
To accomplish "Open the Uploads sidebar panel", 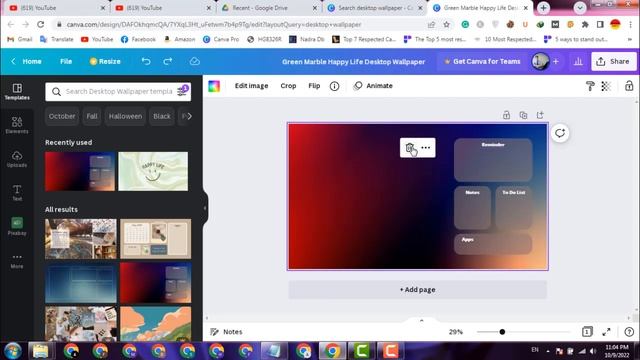I will click(x=17, y=159).
